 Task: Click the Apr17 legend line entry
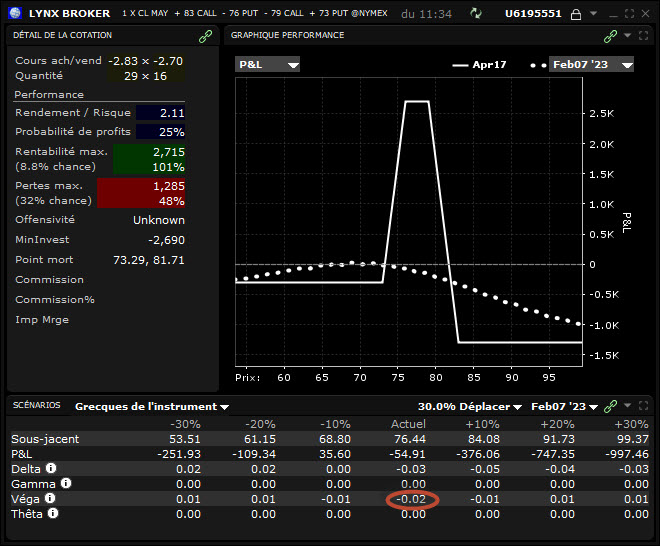(479, 65)
